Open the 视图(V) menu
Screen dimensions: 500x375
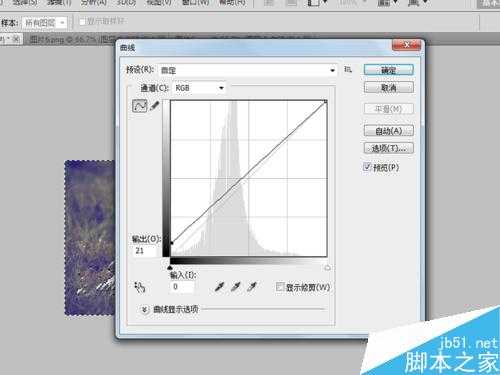[159, 3]
